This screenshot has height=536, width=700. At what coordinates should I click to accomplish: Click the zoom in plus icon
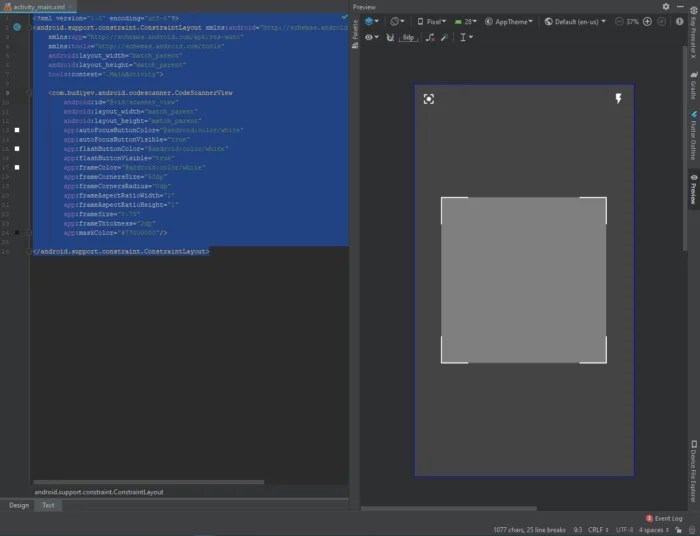(x=647, y=21)
